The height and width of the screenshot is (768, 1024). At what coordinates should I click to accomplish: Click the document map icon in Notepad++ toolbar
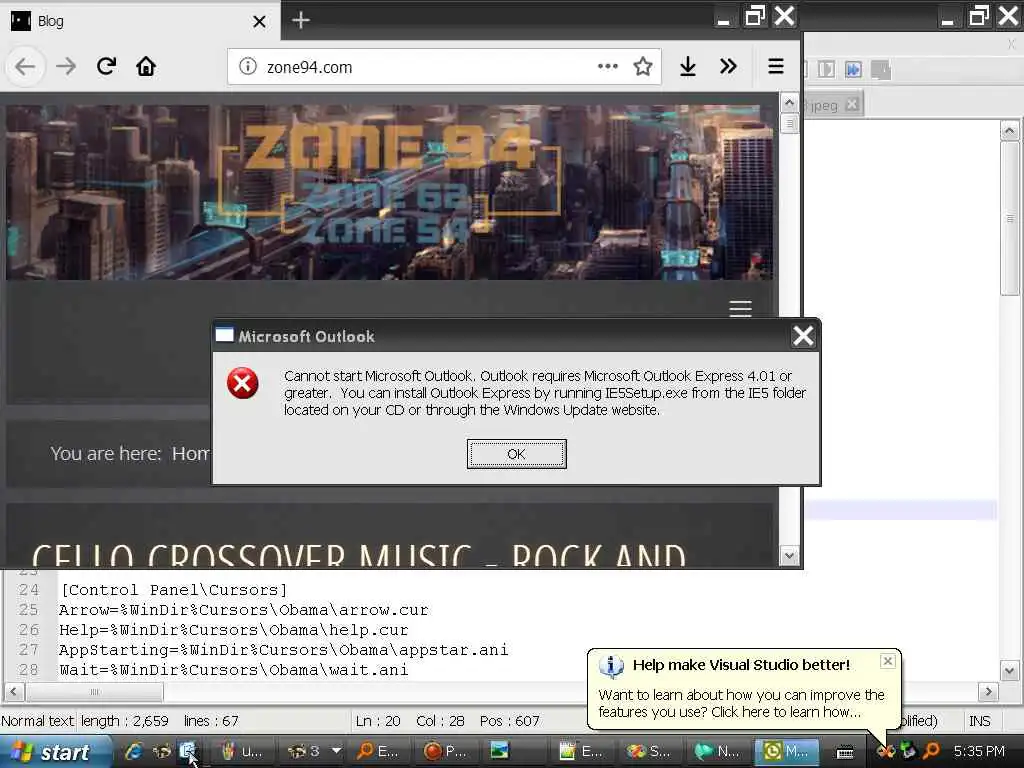tap(826, 69)
